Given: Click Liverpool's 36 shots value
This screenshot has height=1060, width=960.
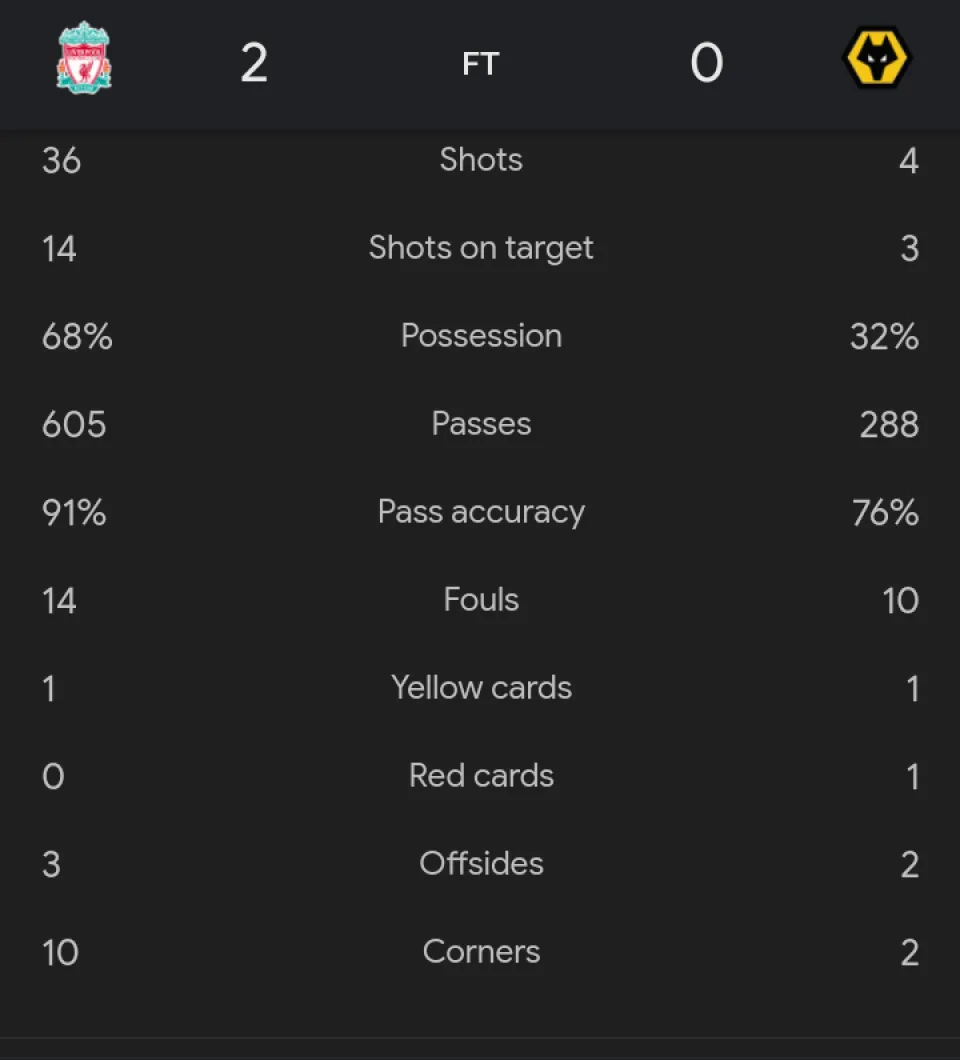Looking at the screenshot, I should tap(61, 160).
